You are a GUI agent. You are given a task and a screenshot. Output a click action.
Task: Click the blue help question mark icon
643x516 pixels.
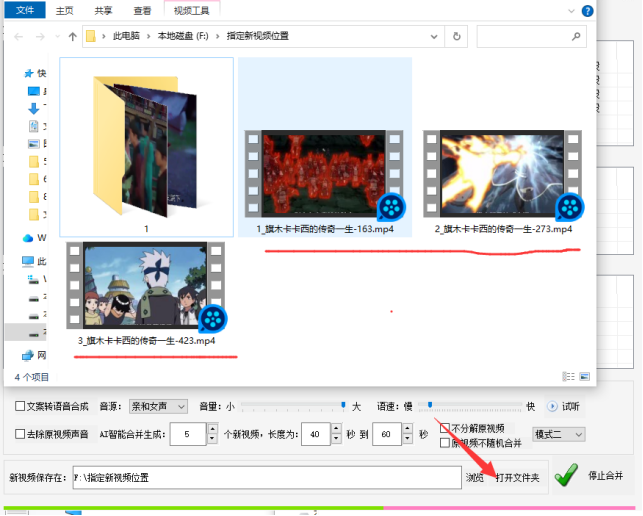coord(587,11)
